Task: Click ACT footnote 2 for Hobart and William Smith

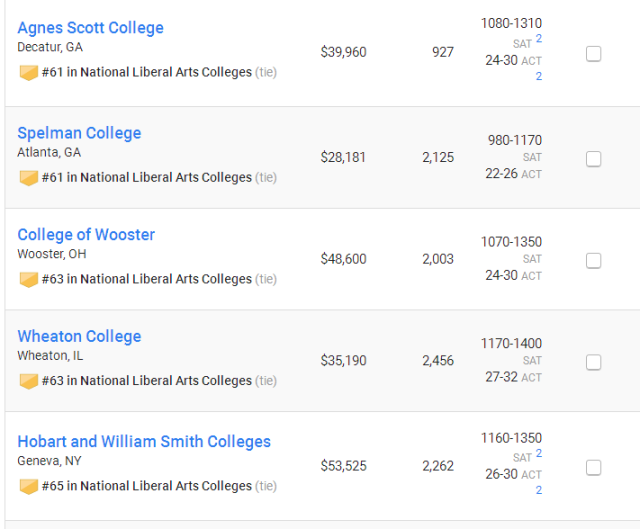Action: 539,490
